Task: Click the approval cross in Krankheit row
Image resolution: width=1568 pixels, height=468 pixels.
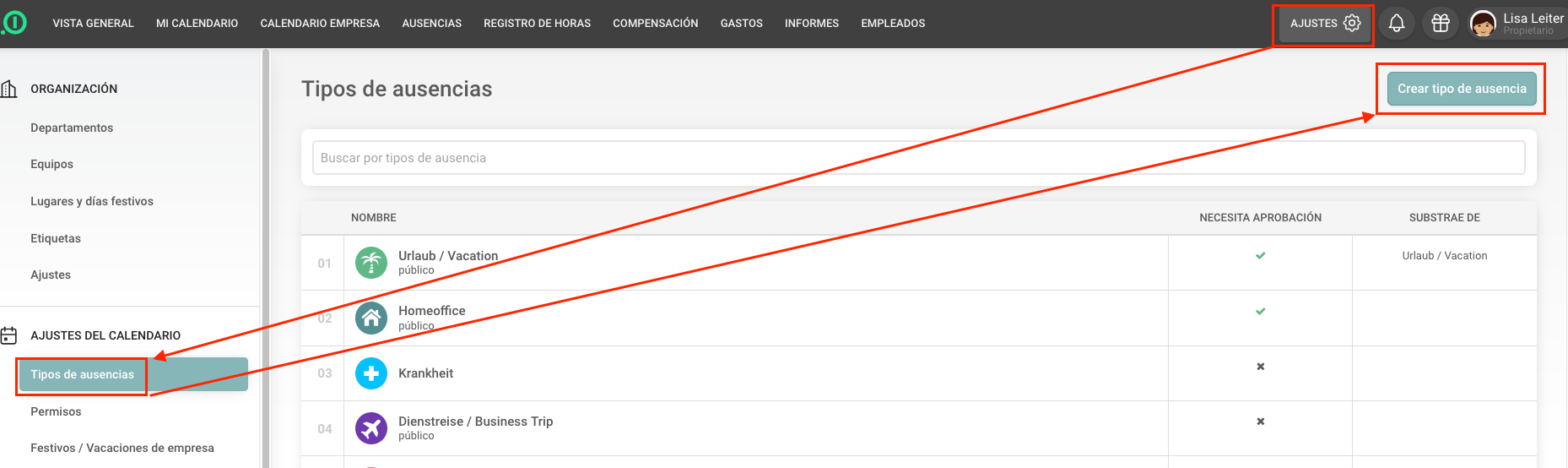Action: pos(1260,366)
